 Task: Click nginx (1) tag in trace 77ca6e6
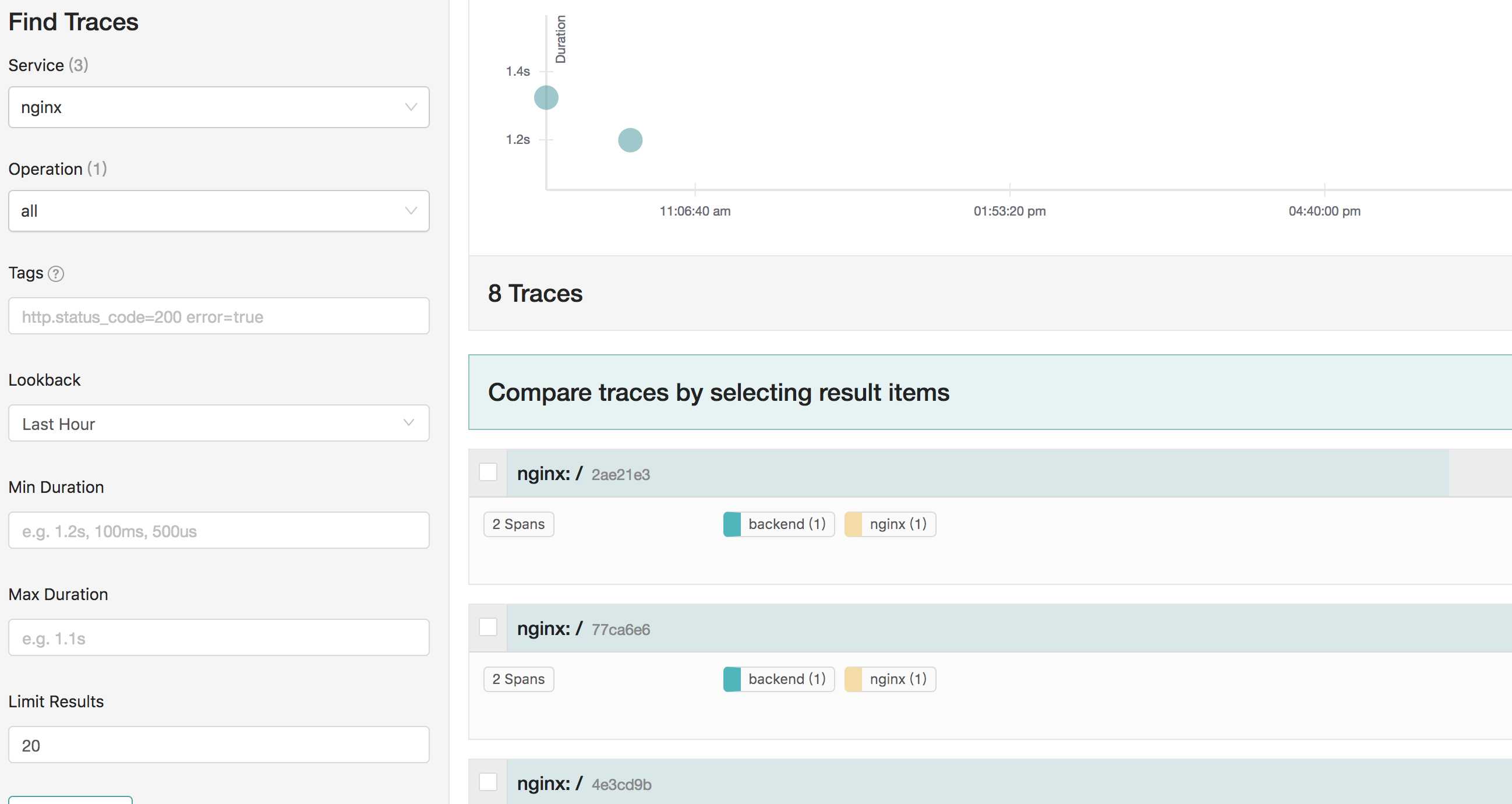pos(890,679)
